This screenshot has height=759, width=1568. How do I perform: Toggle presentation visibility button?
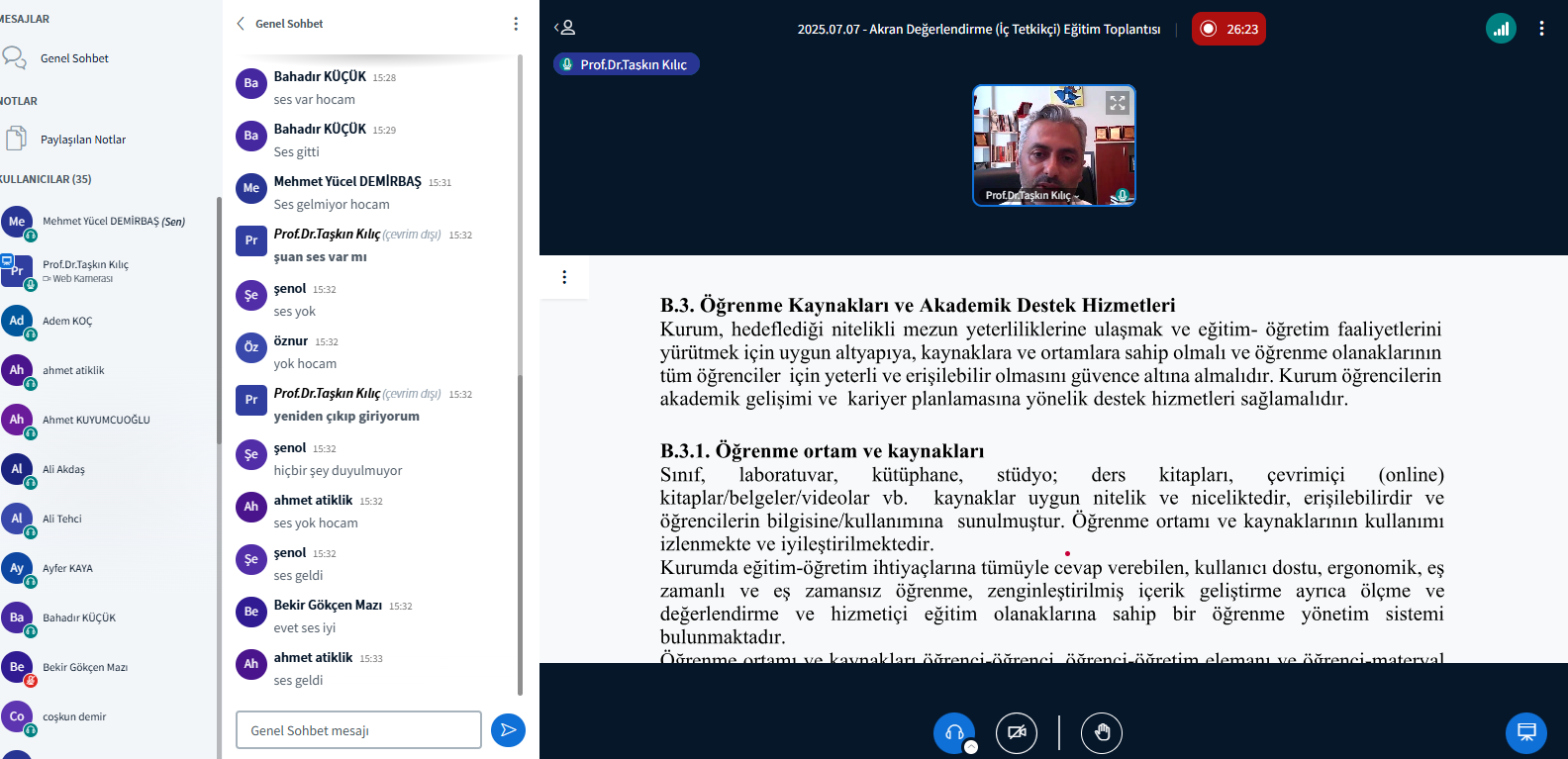tap(1526, 732)
